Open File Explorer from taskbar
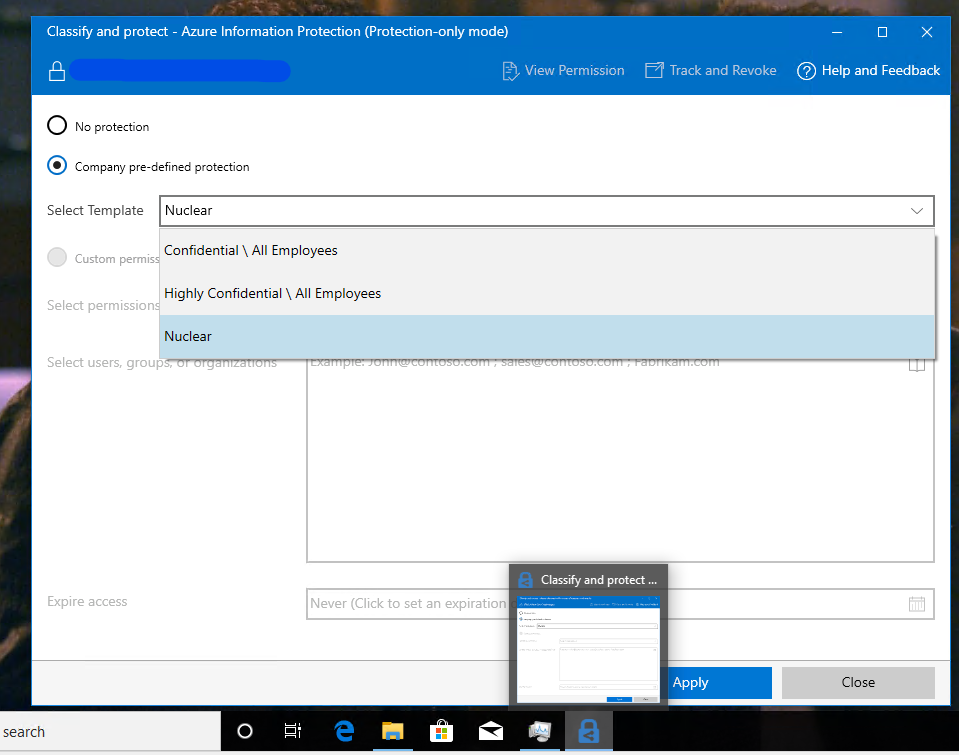Image resolution: width=959 pixels, height=755 pixels. click(393, 731)
